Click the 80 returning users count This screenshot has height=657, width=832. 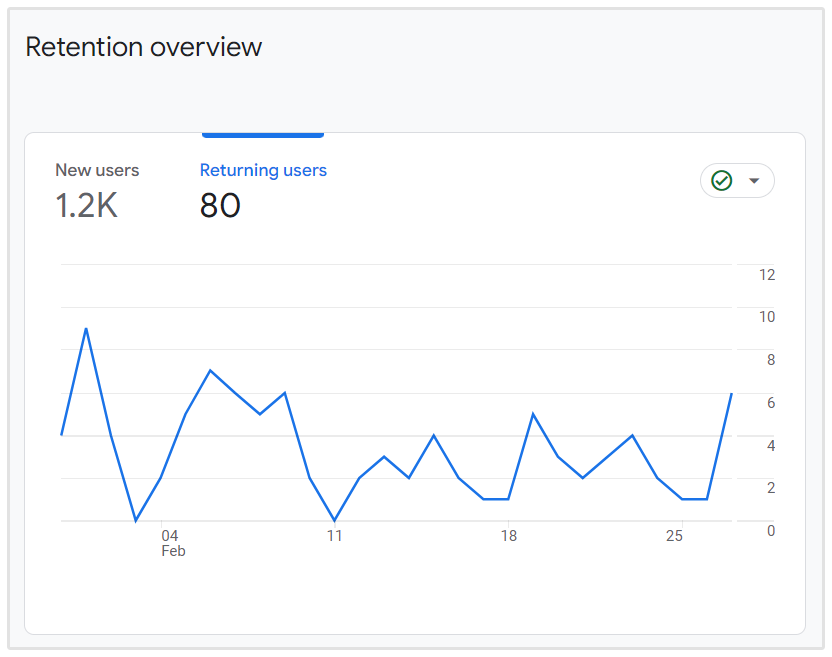pos(220,206)
